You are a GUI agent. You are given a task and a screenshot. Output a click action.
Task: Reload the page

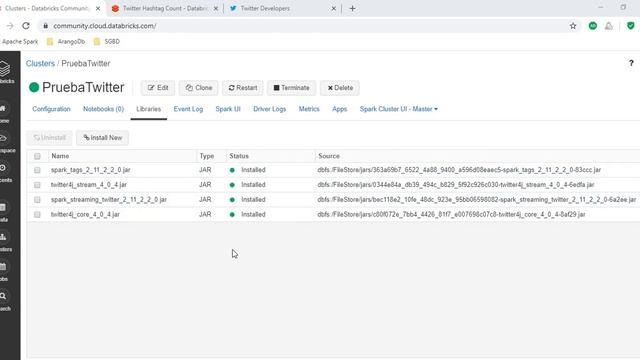tap(26, 26)
